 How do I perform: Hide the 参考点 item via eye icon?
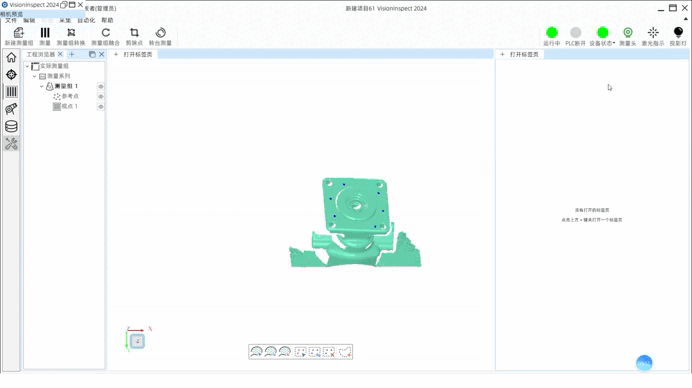point(101,96)
